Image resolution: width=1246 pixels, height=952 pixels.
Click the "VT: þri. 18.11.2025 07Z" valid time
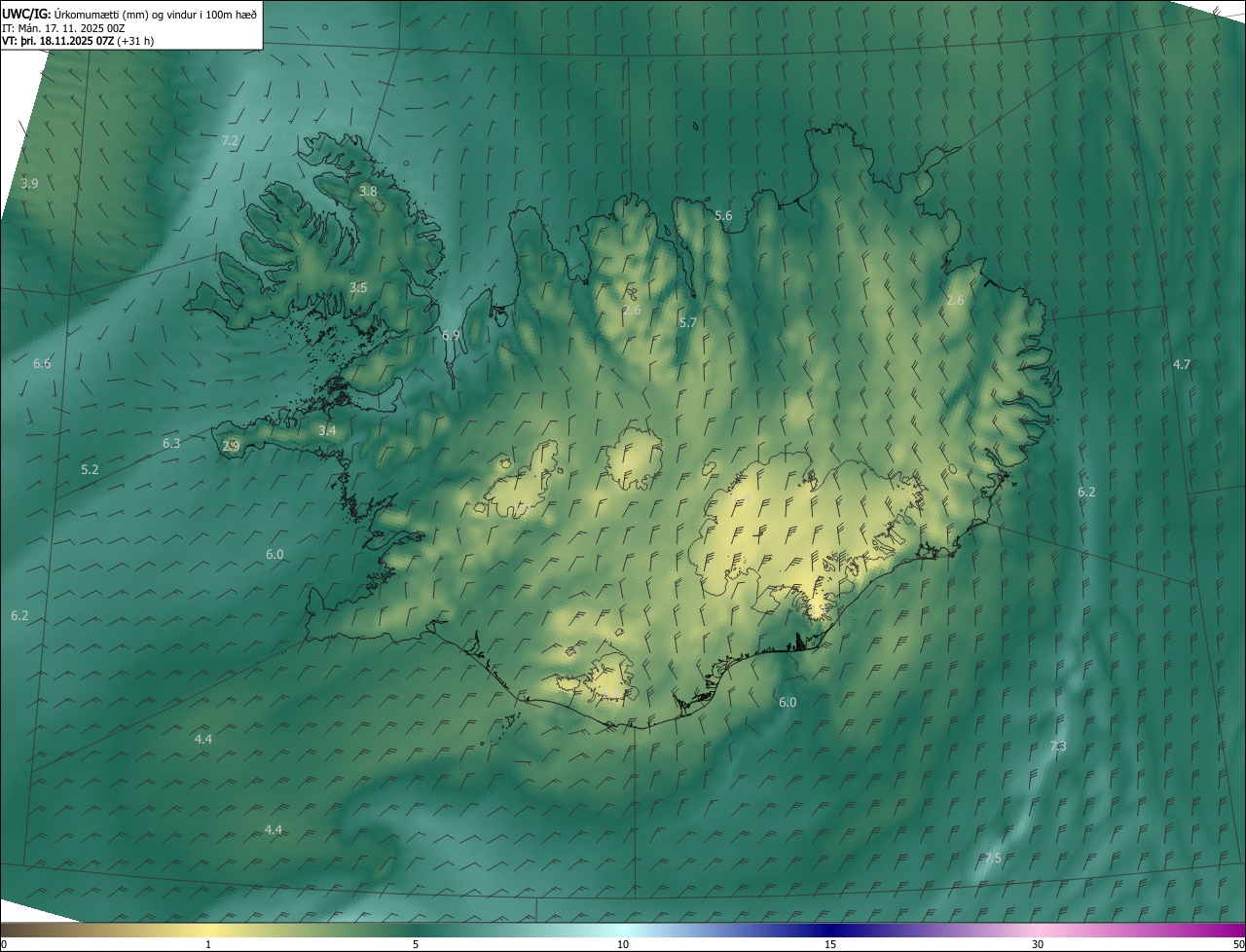pos(58,41)
